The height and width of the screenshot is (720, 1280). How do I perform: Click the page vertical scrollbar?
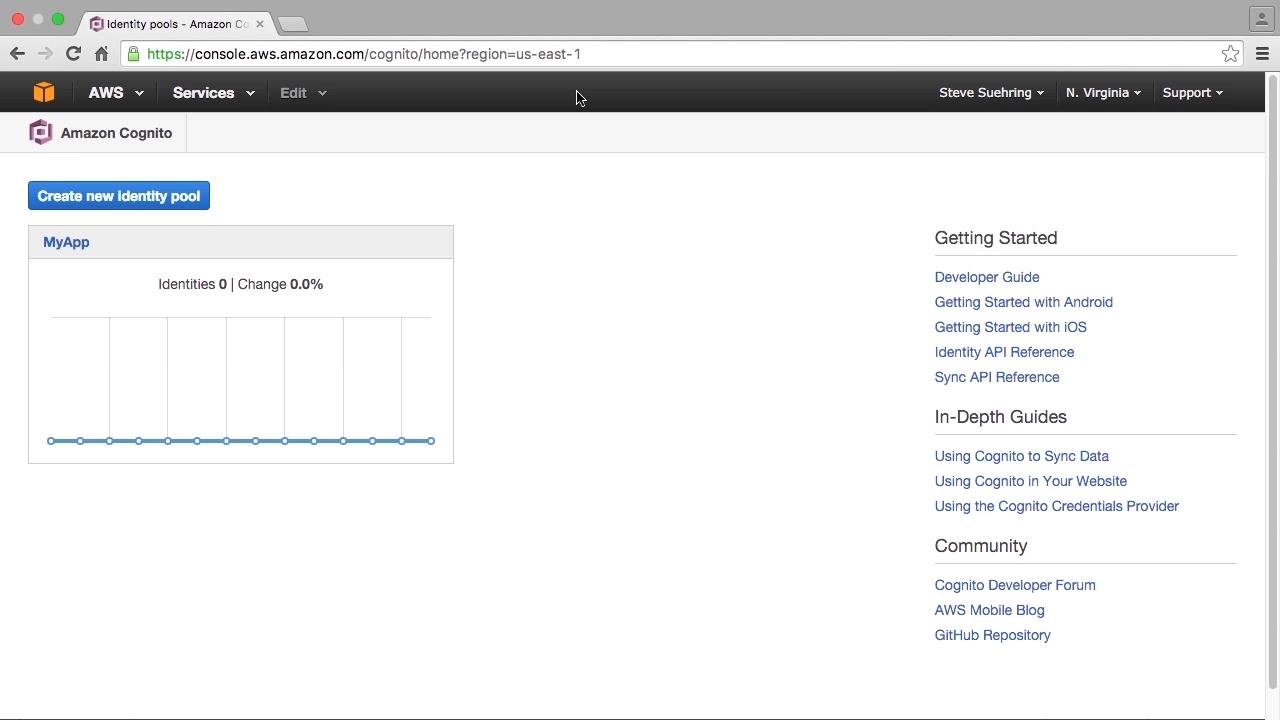(1273, 380)
